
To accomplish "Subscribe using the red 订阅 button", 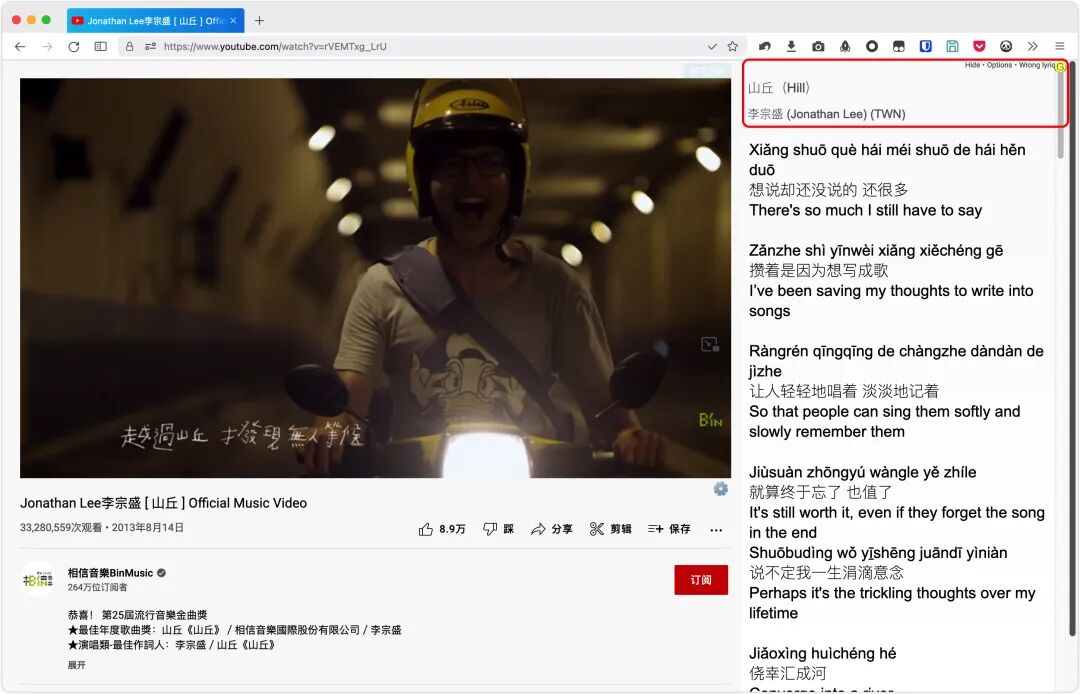I will 701,580.
